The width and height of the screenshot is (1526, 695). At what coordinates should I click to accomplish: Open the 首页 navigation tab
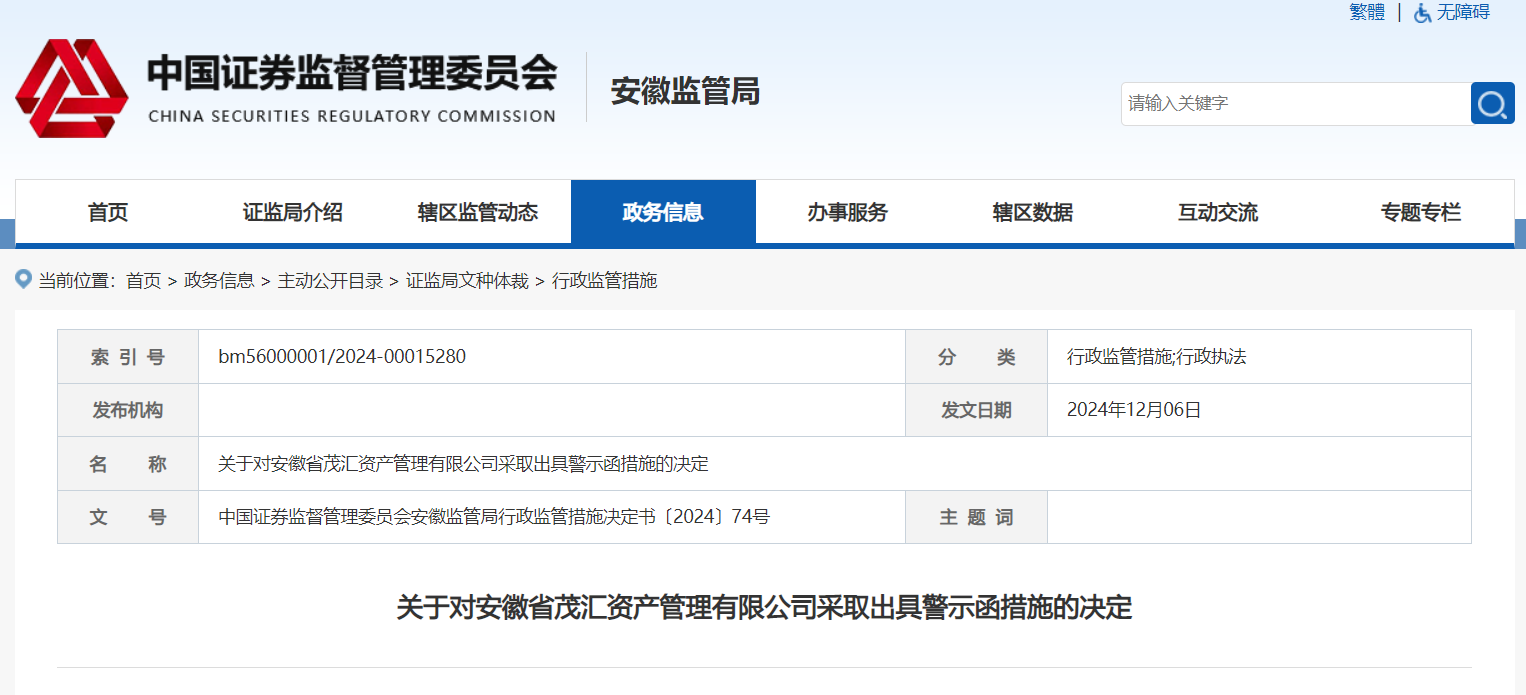click(x=108, y=212)
